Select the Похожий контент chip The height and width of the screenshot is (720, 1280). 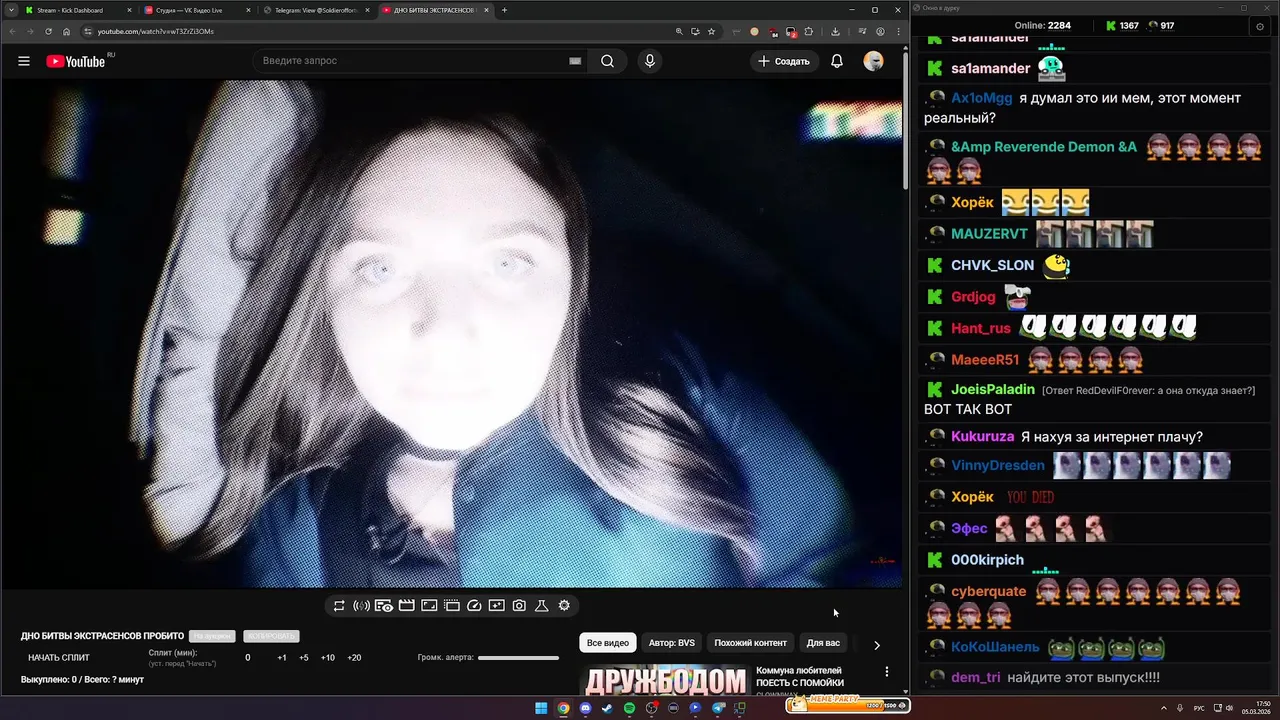[x=750, y=643]
